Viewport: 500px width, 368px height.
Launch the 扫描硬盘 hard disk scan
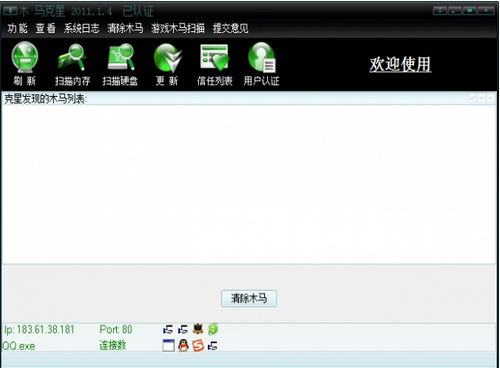[120, 63]
